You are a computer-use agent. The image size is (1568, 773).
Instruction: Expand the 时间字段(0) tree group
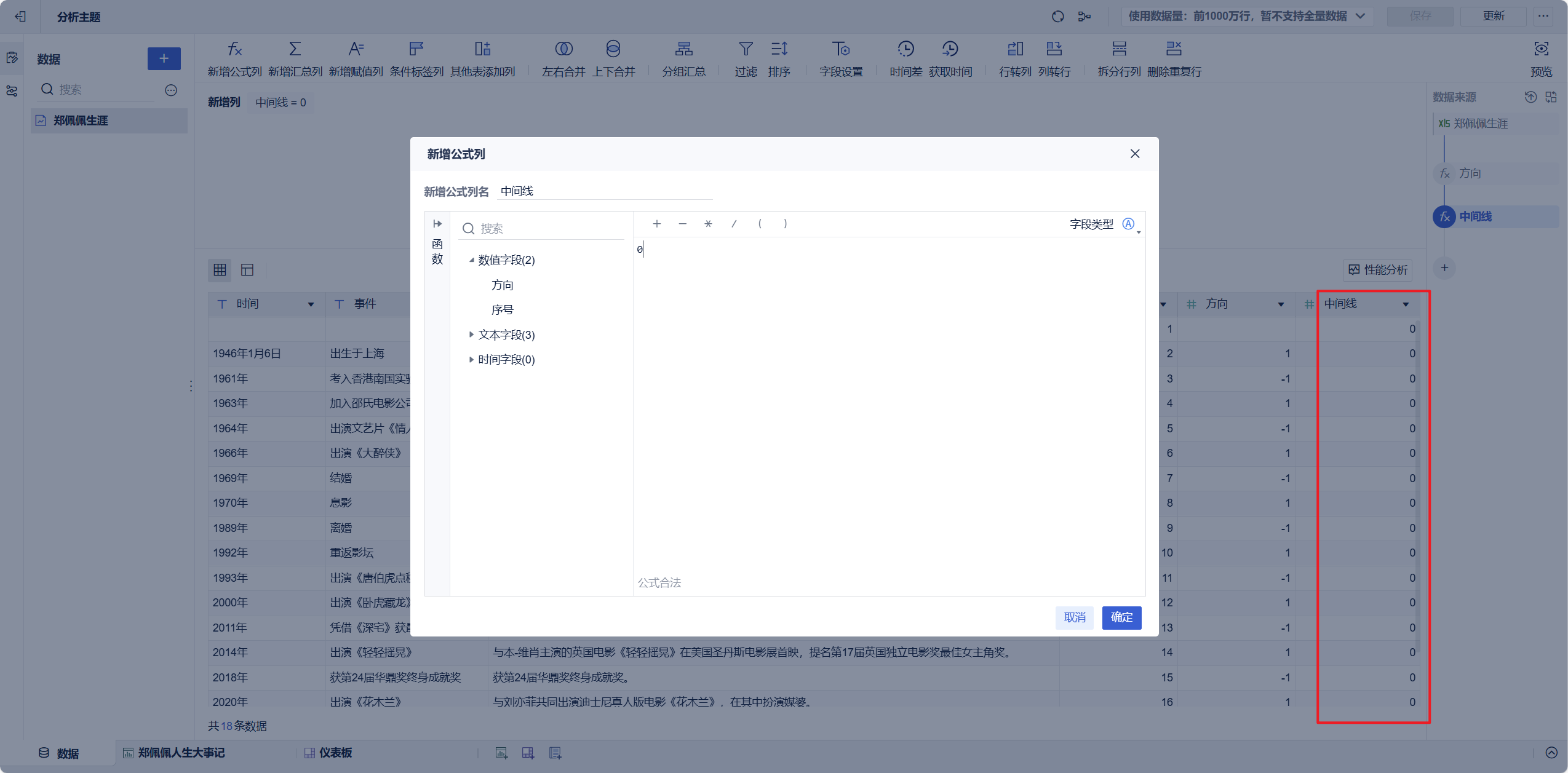(x=471, y=360)
